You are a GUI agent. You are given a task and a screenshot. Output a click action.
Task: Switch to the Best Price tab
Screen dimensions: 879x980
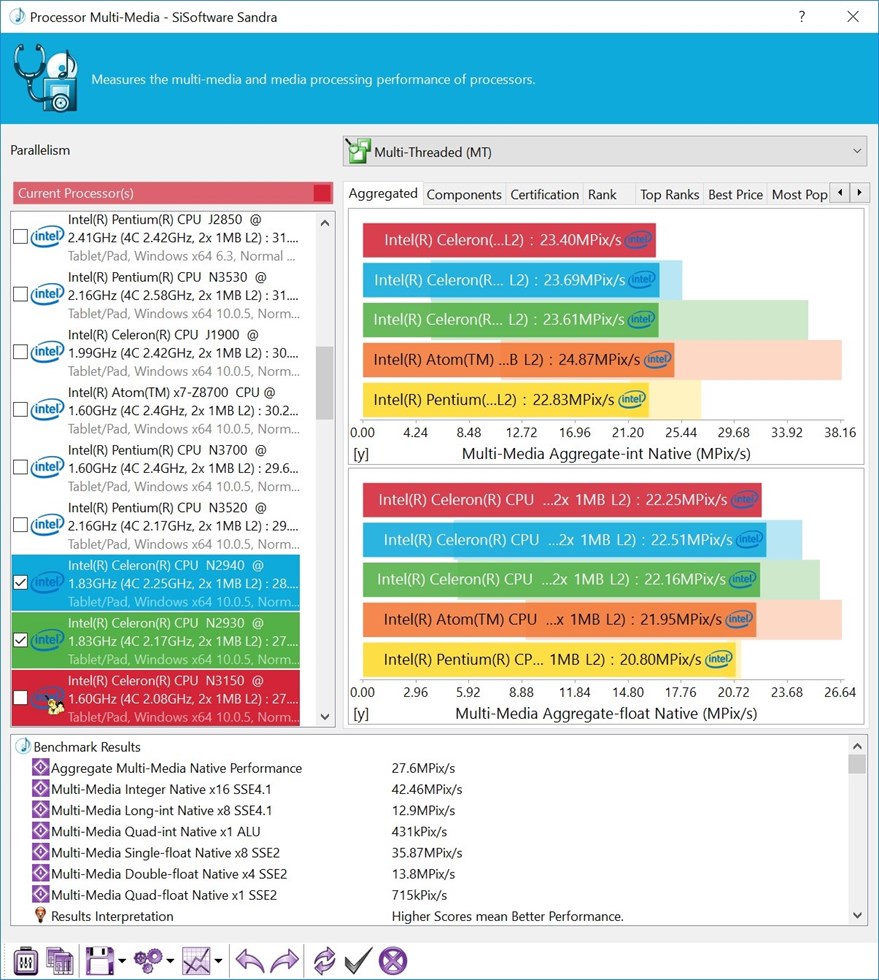[x=735, y=194]
